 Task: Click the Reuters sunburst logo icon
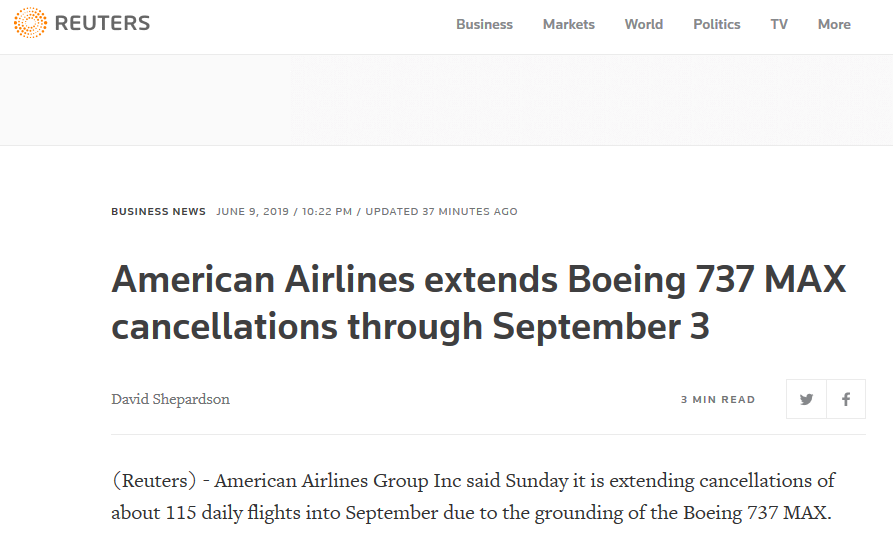(30, 23)
